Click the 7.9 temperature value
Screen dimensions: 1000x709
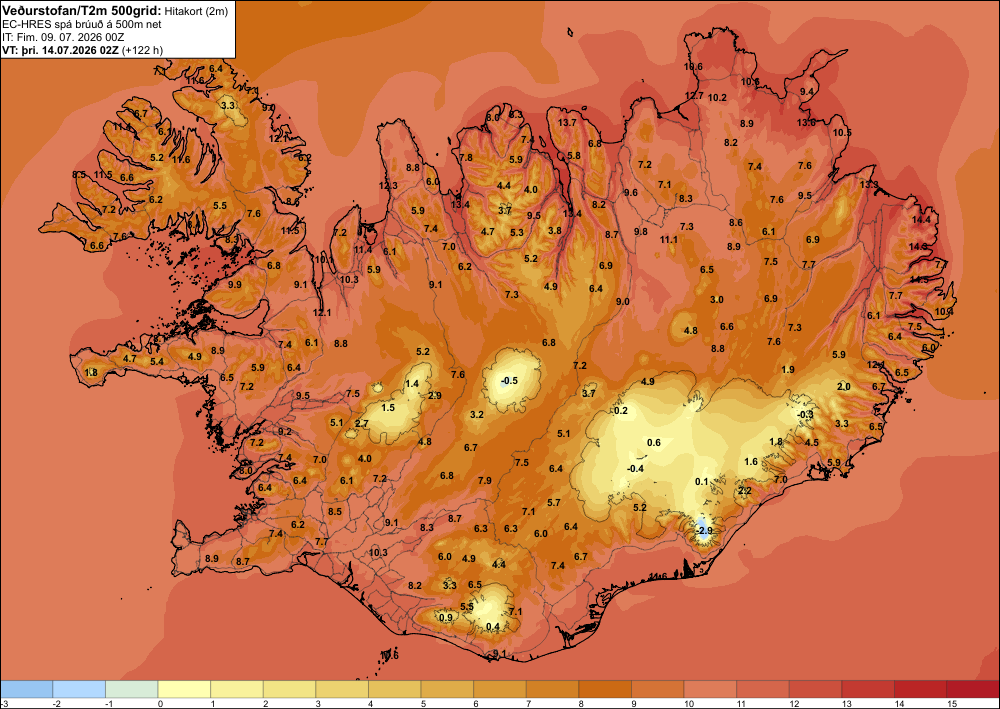pyautogui.click(x=484, y=481)
